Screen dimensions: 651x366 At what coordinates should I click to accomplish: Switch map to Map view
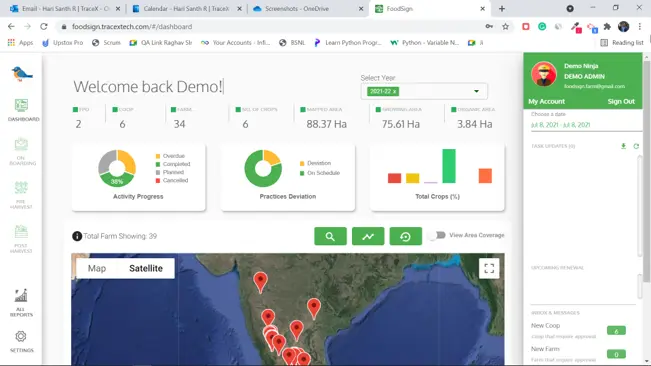point(97,268)
